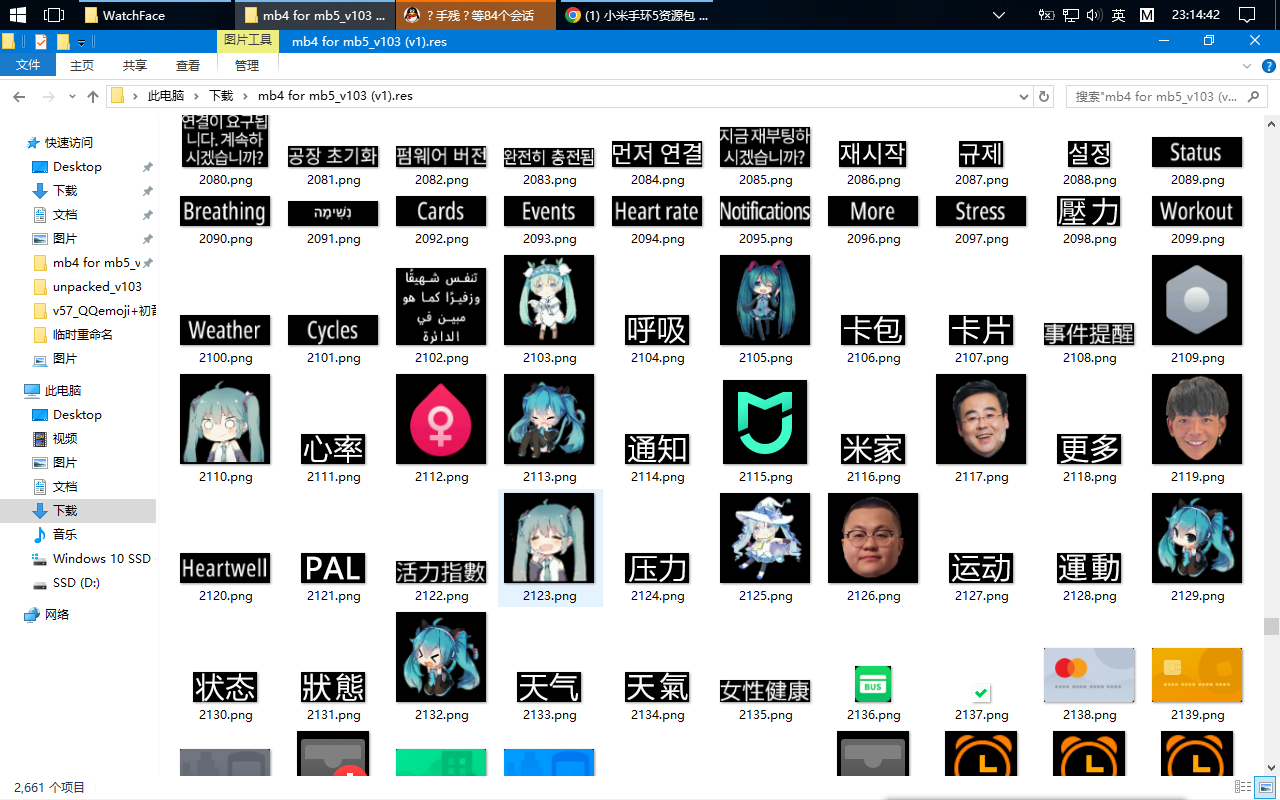Select 2136.png green BUS card icon
Image resolution: width=1280 pixels, height=800 pixels.
[873, 684]
